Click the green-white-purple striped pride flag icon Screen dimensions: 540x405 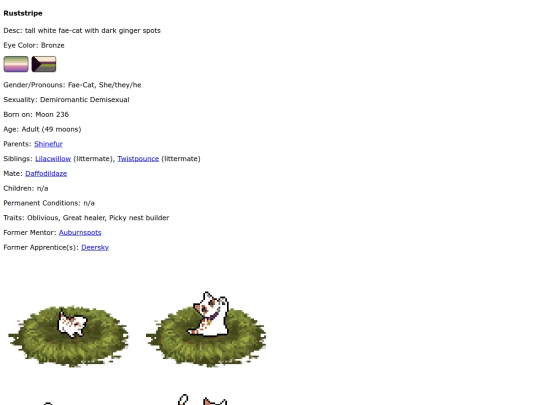(16, 64)
